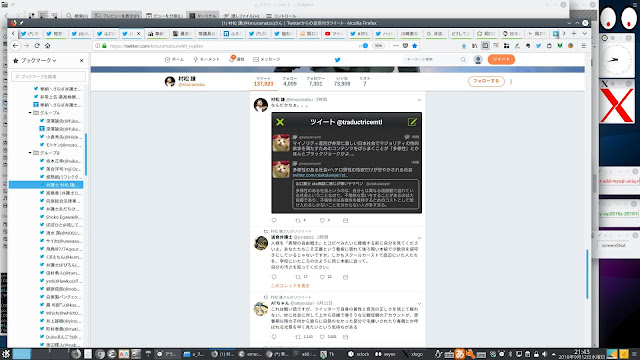Click the search magnifier in Twitter search box
The height and width of the screenshot is (360, 640).
point(463,60)
